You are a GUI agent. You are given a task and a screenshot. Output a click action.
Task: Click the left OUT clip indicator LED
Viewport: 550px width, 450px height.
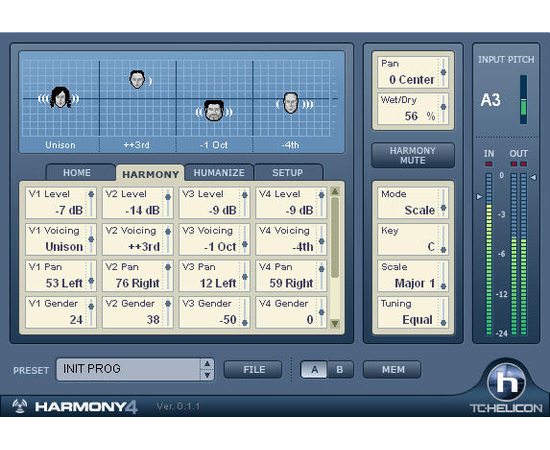coord(514,164)
